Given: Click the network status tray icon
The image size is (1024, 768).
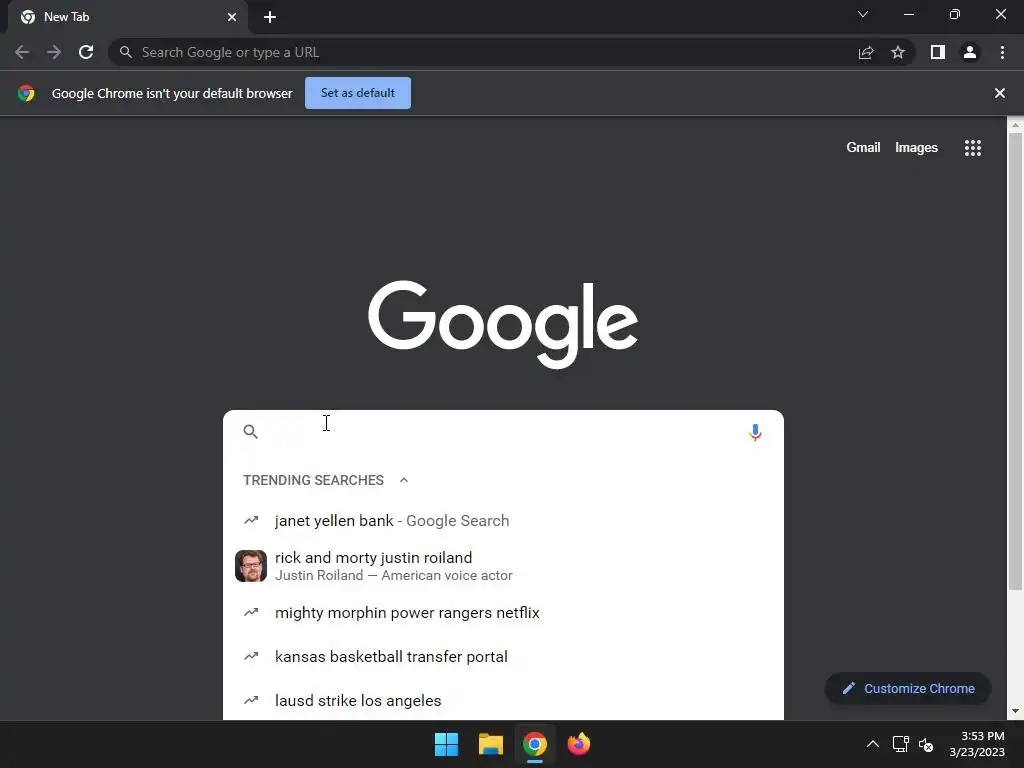Looking at the screenshot, I should [x=901, y=744].
